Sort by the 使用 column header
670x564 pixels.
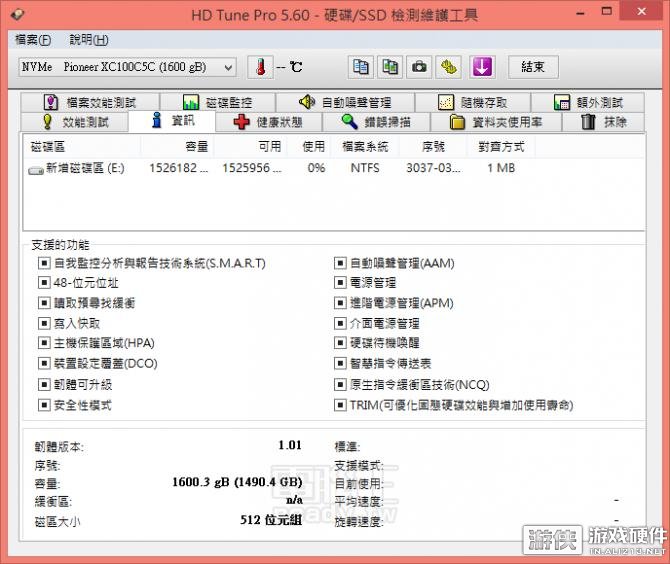tap(309, 147)
